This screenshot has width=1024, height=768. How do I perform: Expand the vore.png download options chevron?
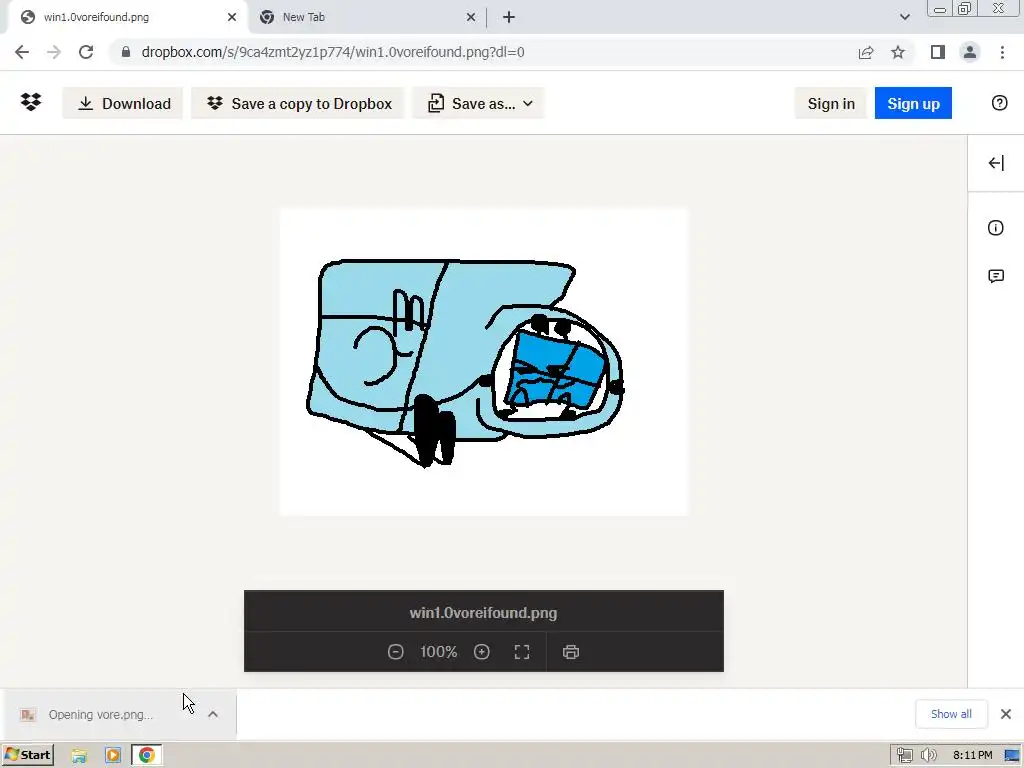point(213,714)
